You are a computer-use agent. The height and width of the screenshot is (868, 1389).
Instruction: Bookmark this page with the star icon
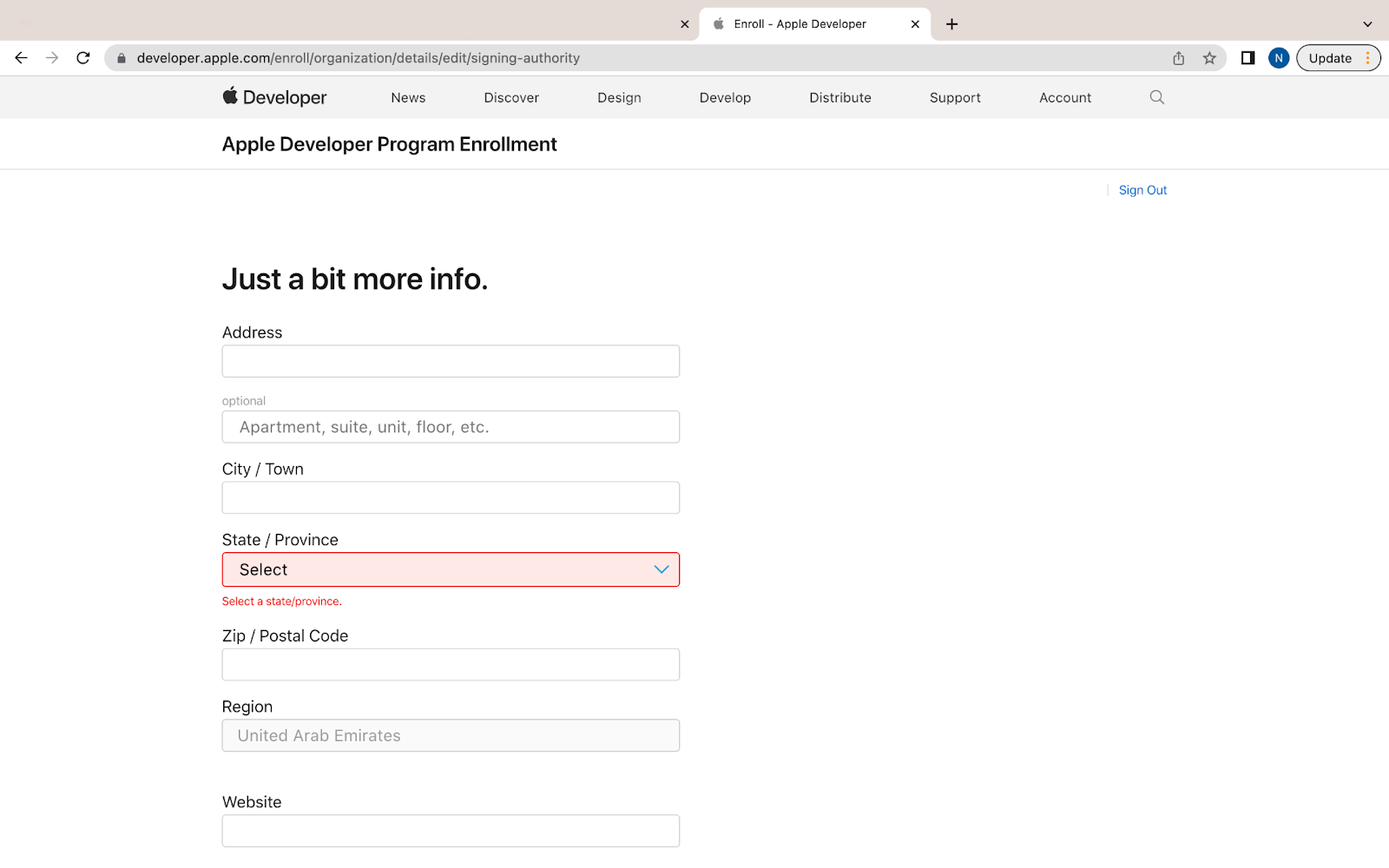click(x=1209, y=58)
